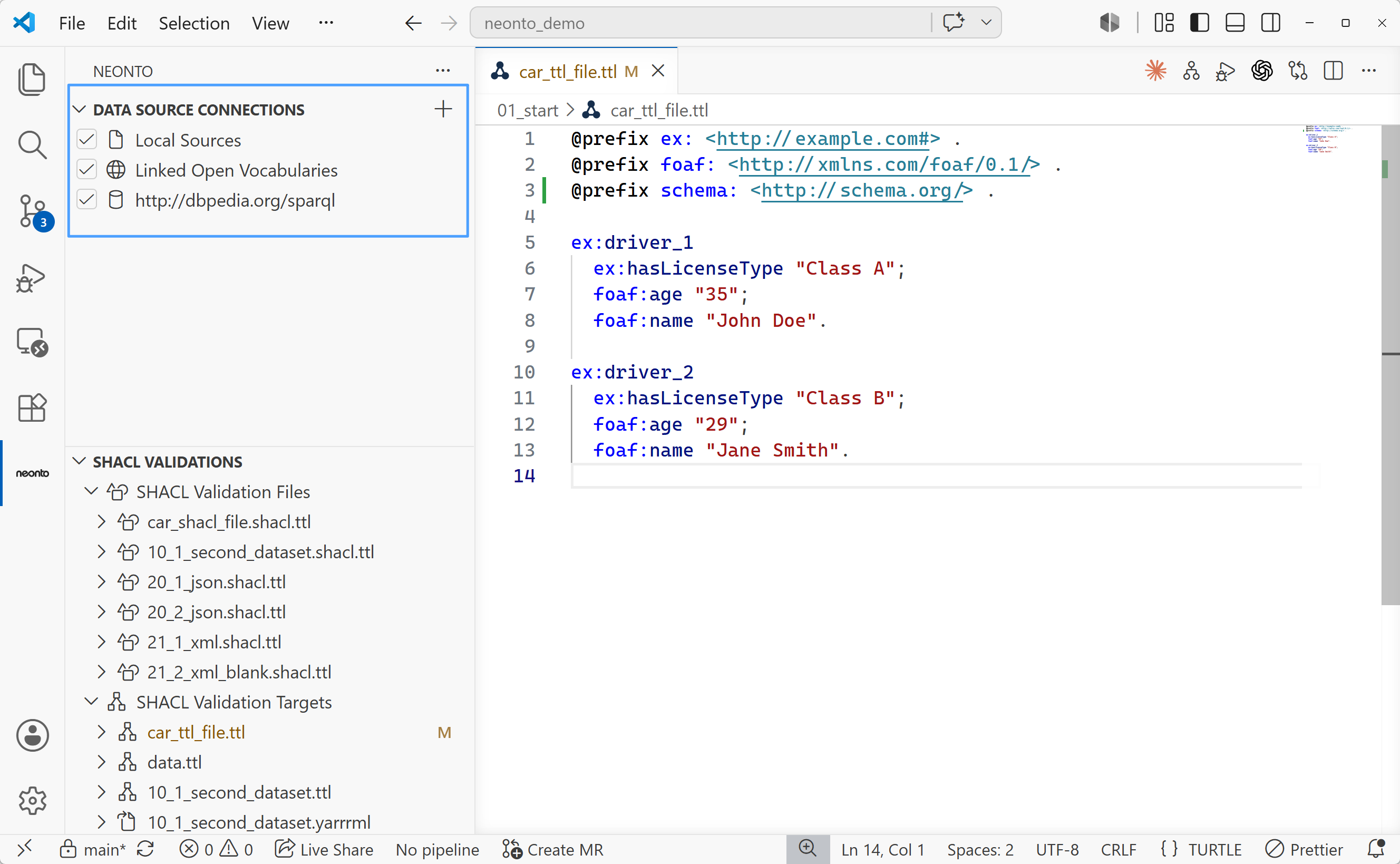Go back with the left arrow

click(x=413, y=23)
